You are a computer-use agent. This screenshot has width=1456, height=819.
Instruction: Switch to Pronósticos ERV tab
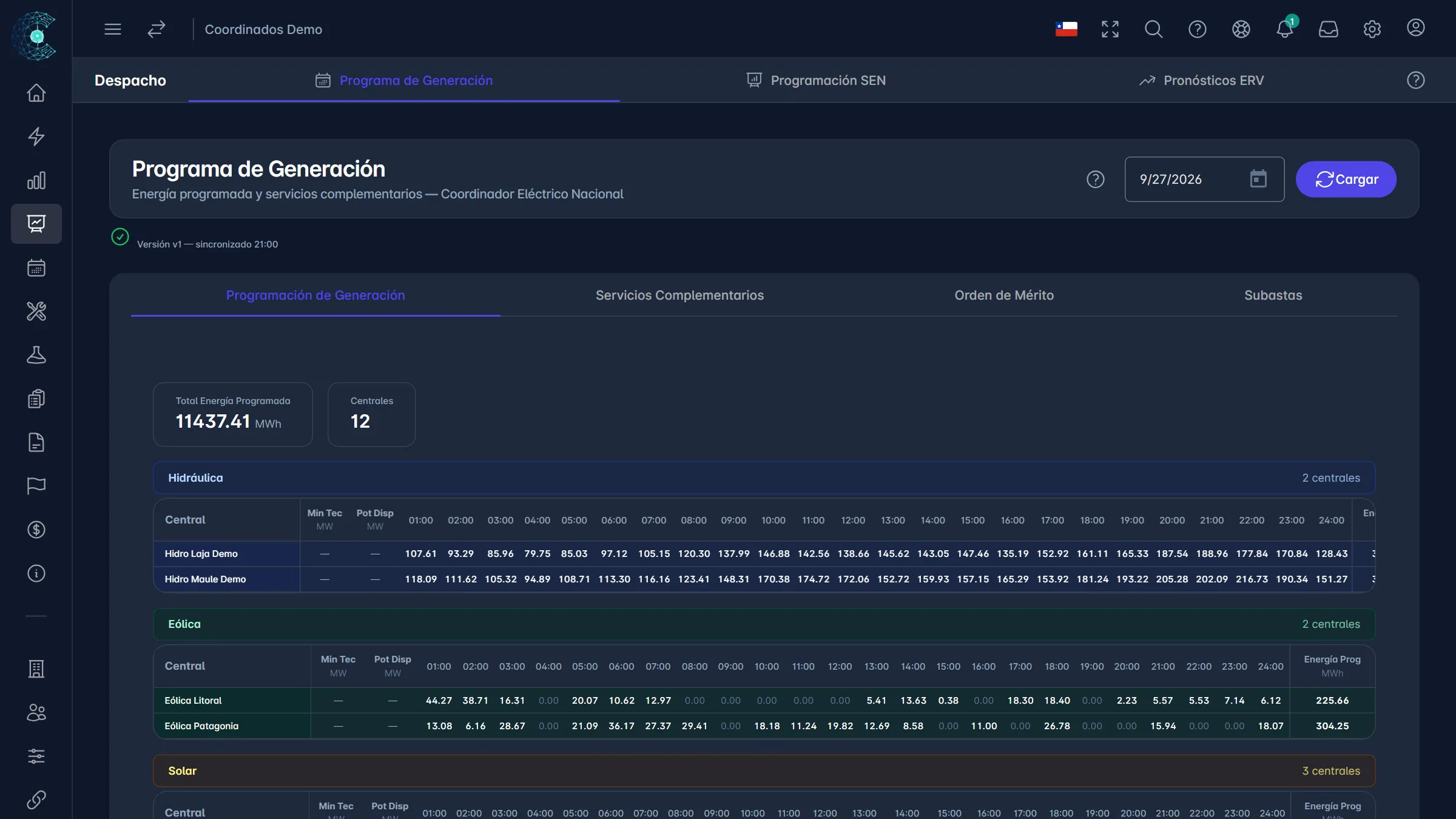coord(1201,80)
